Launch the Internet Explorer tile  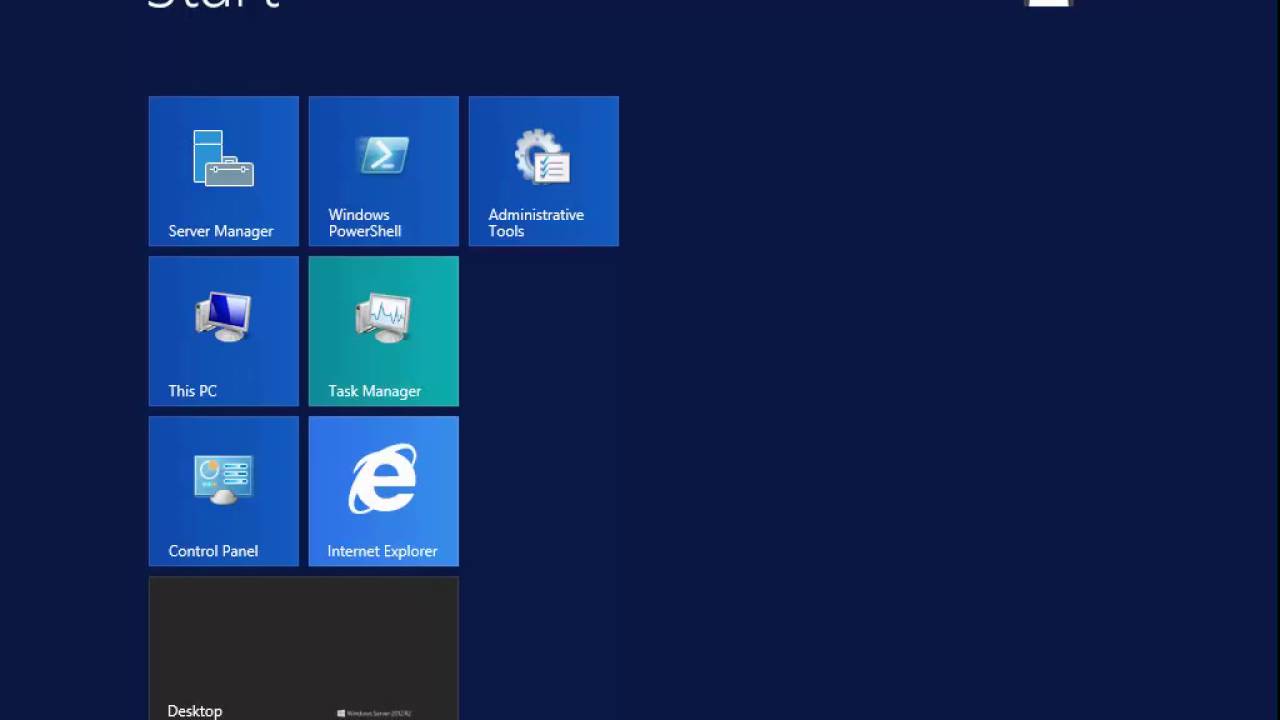pyautogui.click(x=384, y=491)
